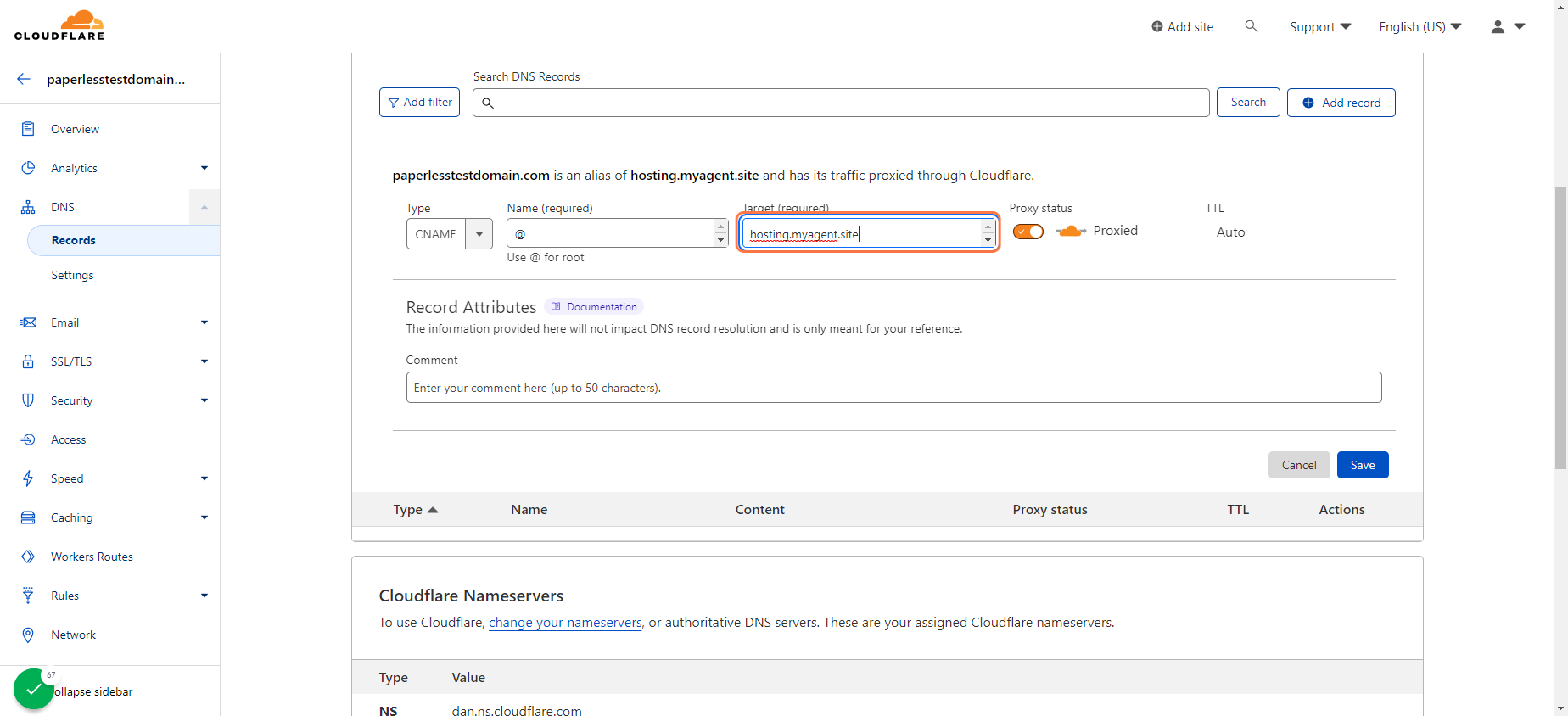Click the Caching sidebar icon
The width and height of the screenshot is (1568, 716).
(x=28, y=517)
